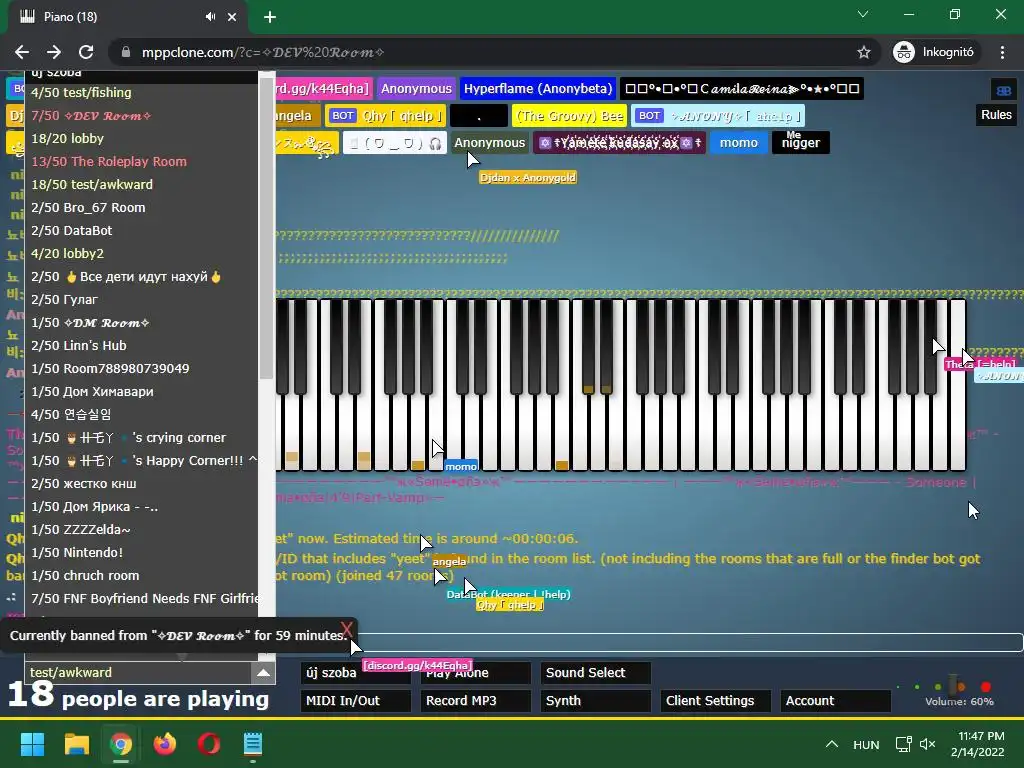Open Client Settings
Image resolution: width=1024 pixels, height=768 pixels.
coord(716,701)
